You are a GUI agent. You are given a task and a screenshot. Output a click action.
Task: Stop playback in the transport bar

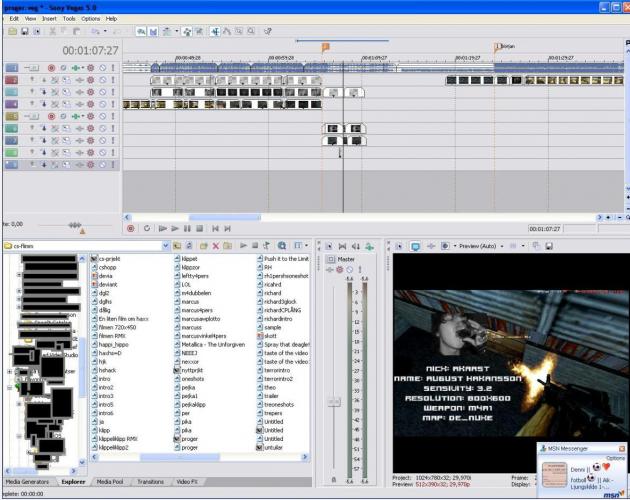click(199, 229)
